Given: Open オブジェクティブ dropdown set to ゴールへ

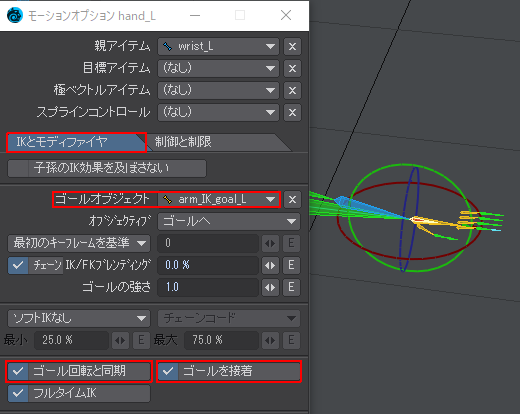Looking at the screenshot, I should tap(229, 221).
